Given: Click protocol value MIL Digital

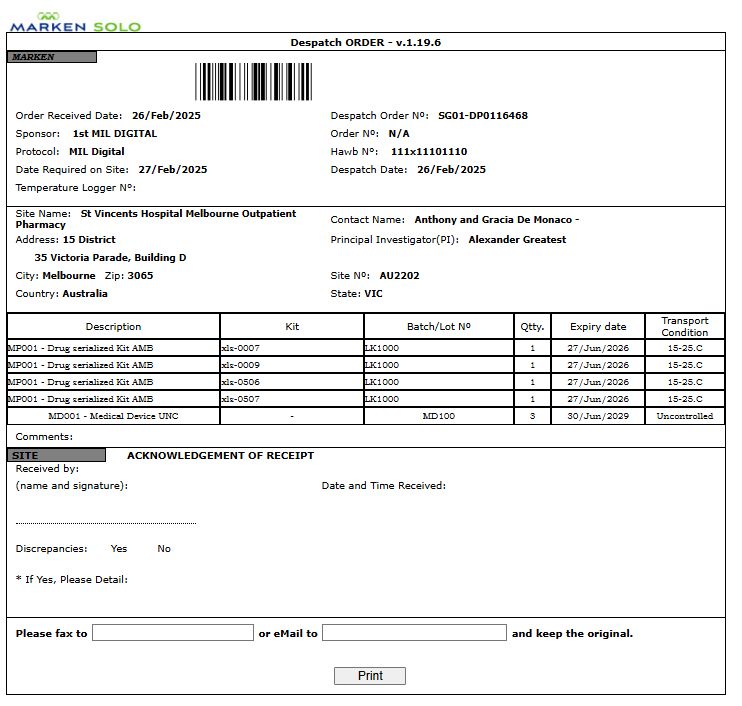Looking at the screenshot, I should 97,151.
